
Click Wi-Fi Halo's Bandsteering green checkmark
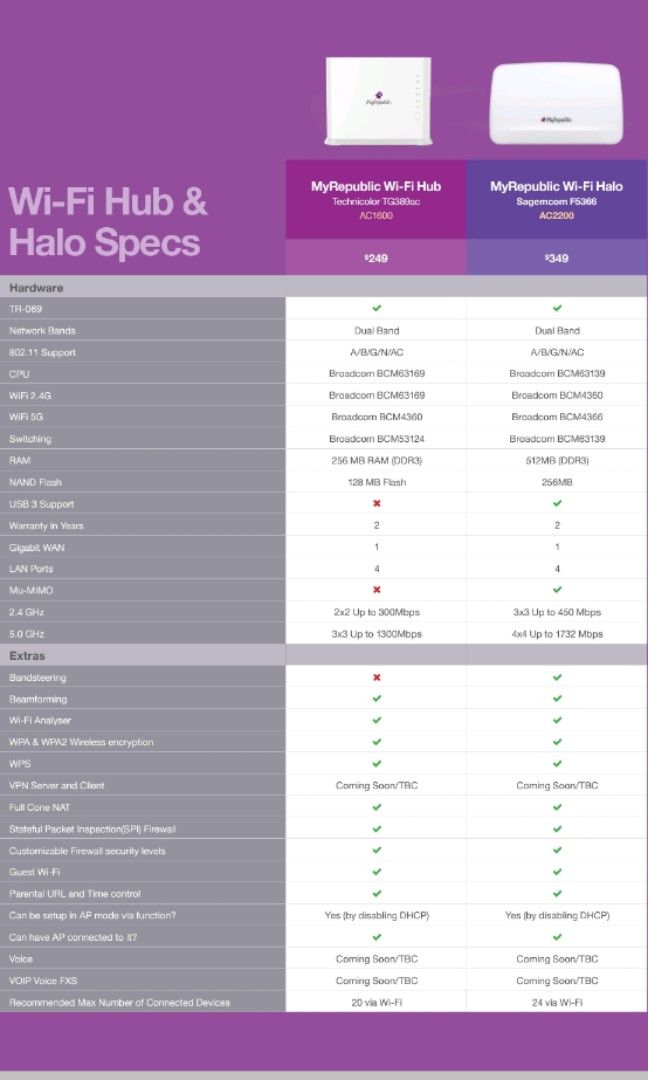pyautogui.click(x=557, y=677)
